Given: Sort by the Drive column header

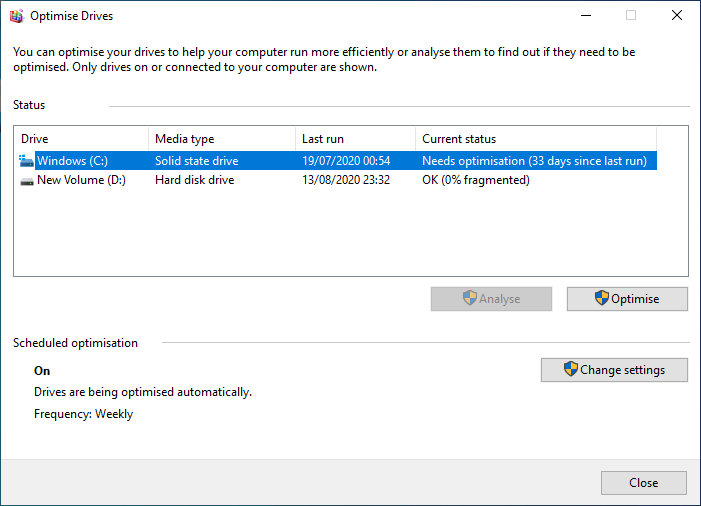Looking at the screenshot, I should [81, 139].
